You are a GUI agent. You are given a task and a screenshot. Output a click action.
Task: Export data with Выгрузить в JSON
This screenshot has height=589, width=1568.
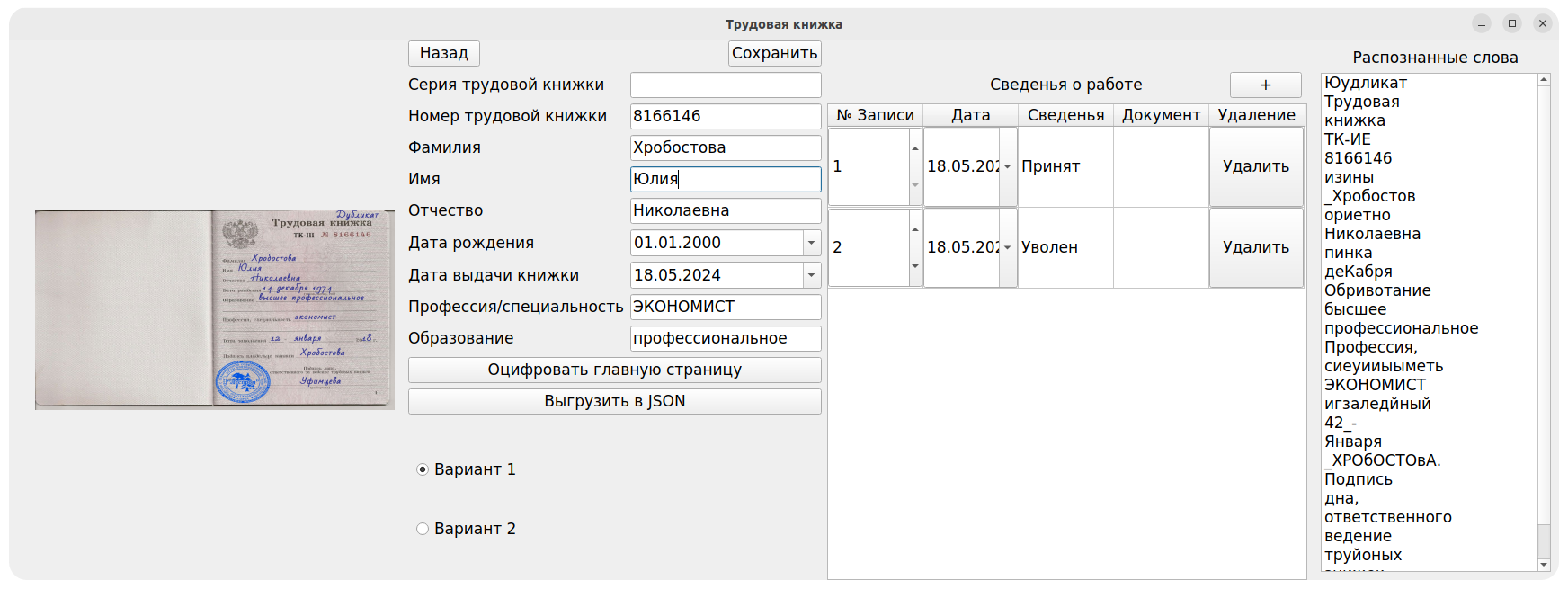coord(614,401)
